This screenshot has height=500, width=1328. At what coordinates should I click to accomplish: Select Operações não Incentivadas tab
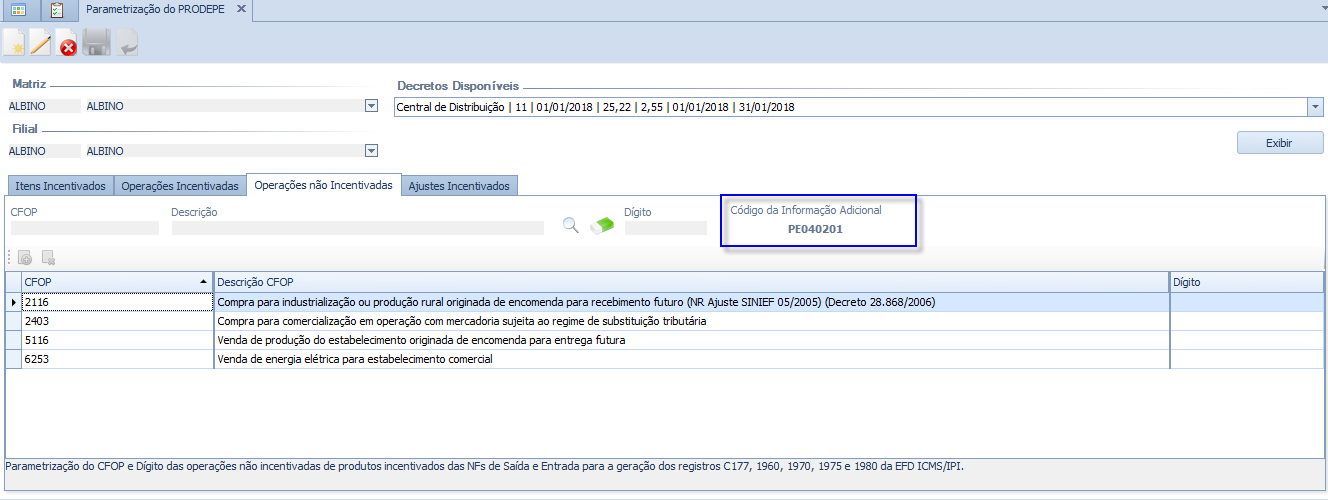(x=323, y=185)
